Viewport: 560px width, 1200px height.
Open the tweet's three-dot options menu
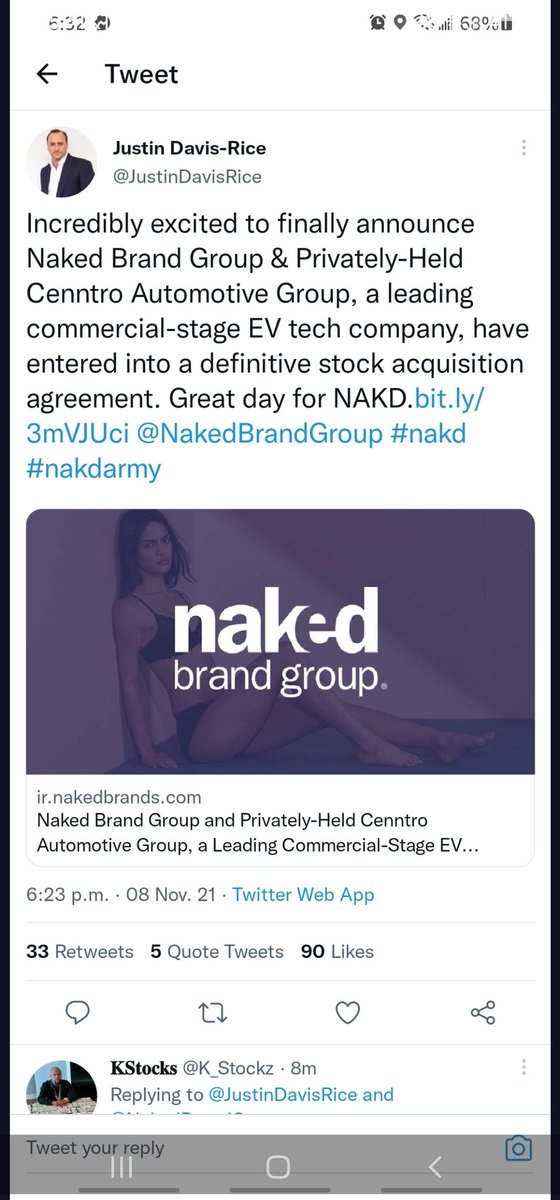pos(523,148)
